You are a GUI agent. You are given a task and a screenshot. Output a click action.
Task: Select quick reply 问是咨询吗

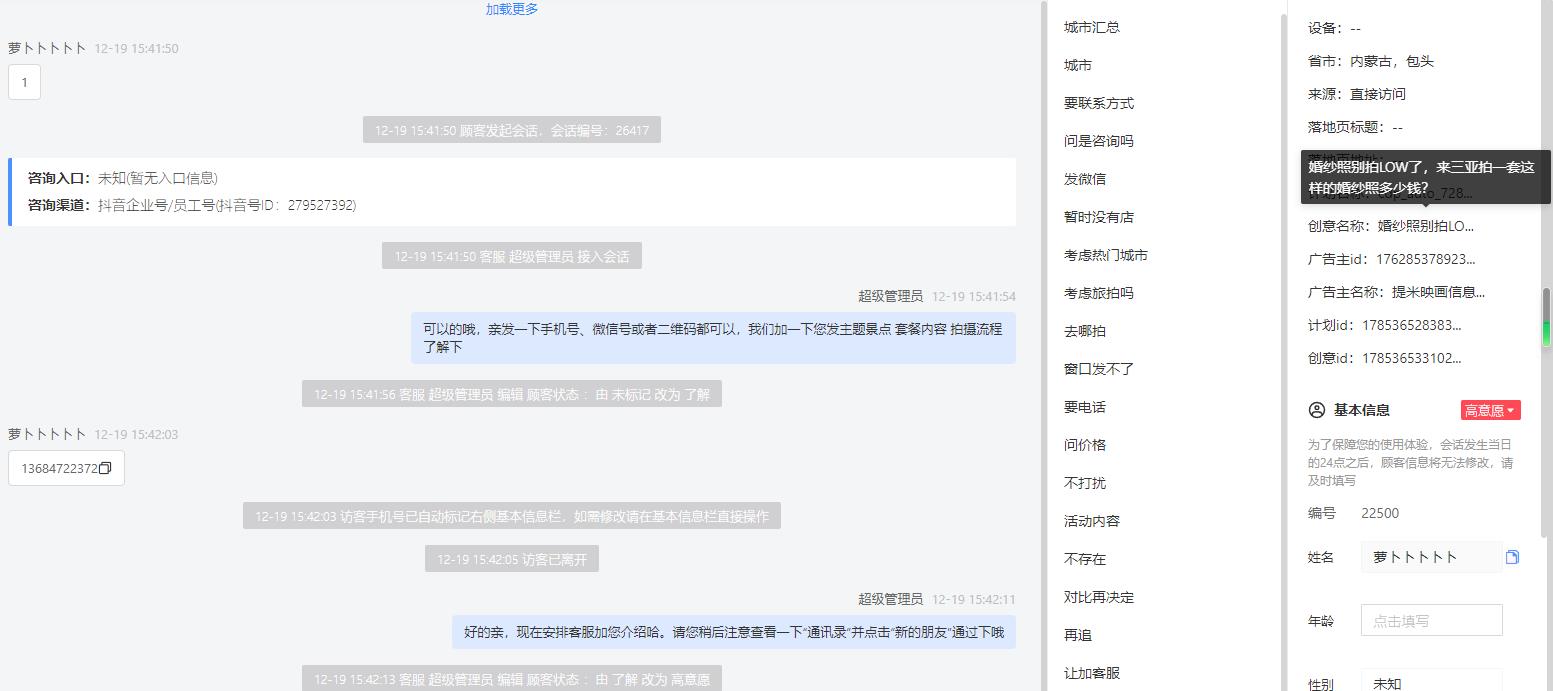point(1099,141)
